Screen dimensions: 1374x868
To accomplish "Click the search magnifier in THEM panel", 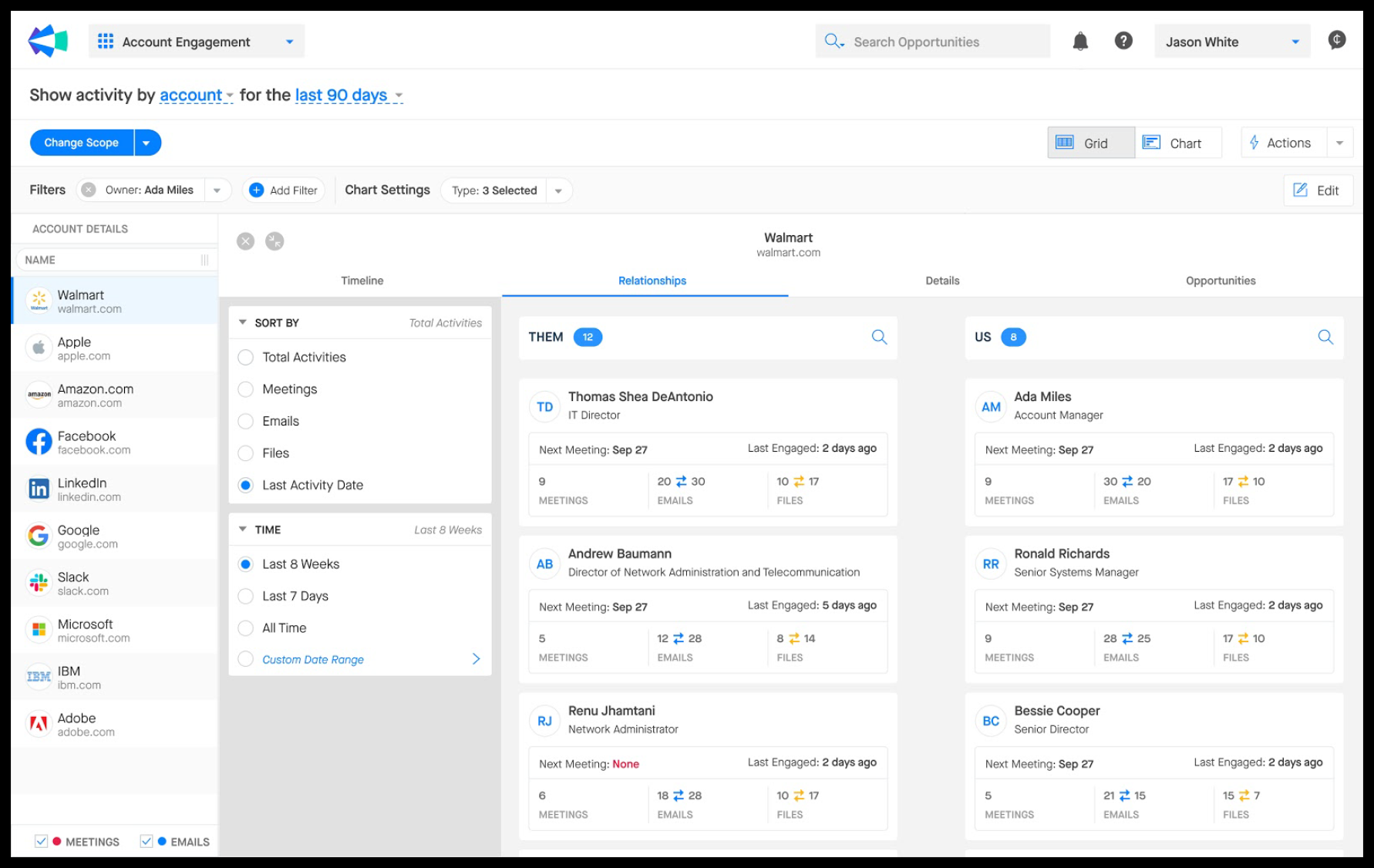I will pos(879,337).
